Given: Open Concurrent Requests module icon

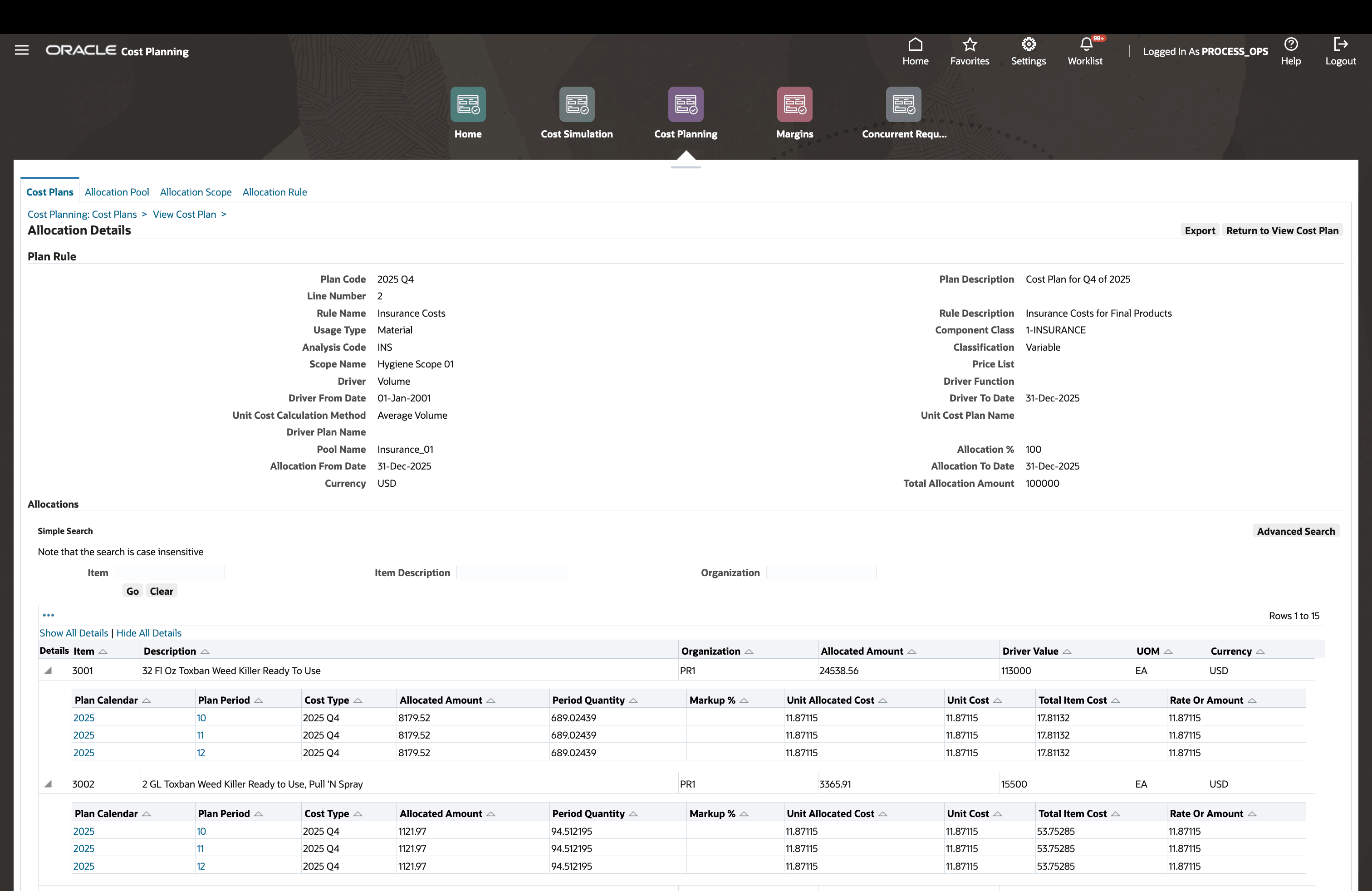Looking at the screenshot, I should (x=903, y=104).
